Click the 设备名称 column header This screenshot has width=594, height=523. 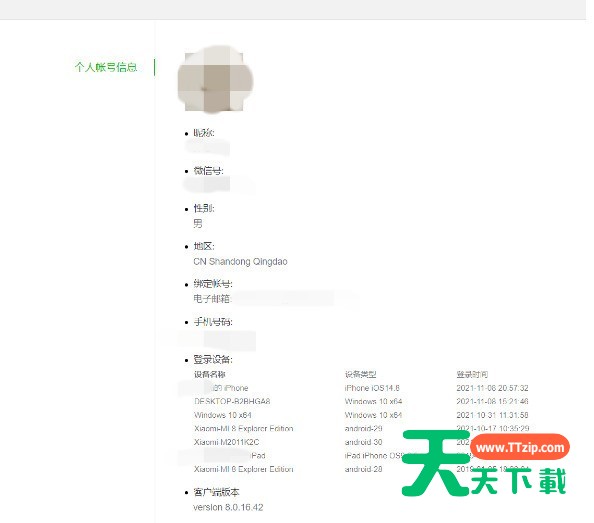209,375
